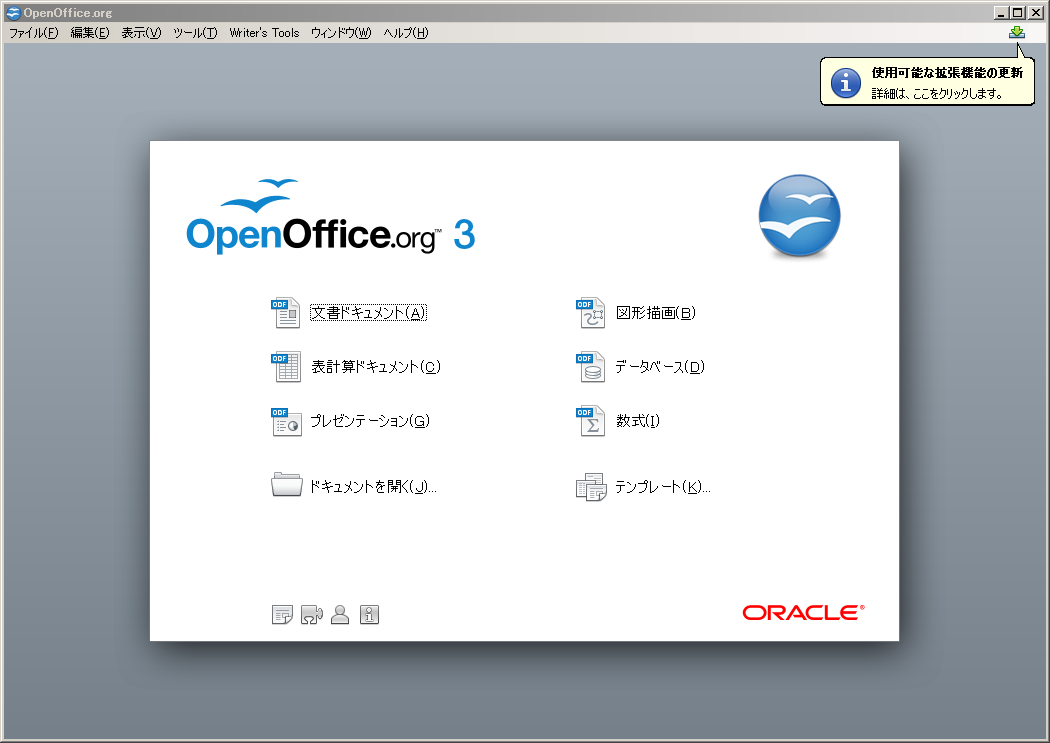Create new 数式(I)
This screenshot has width=1050, height=743.
click(638, 421)
